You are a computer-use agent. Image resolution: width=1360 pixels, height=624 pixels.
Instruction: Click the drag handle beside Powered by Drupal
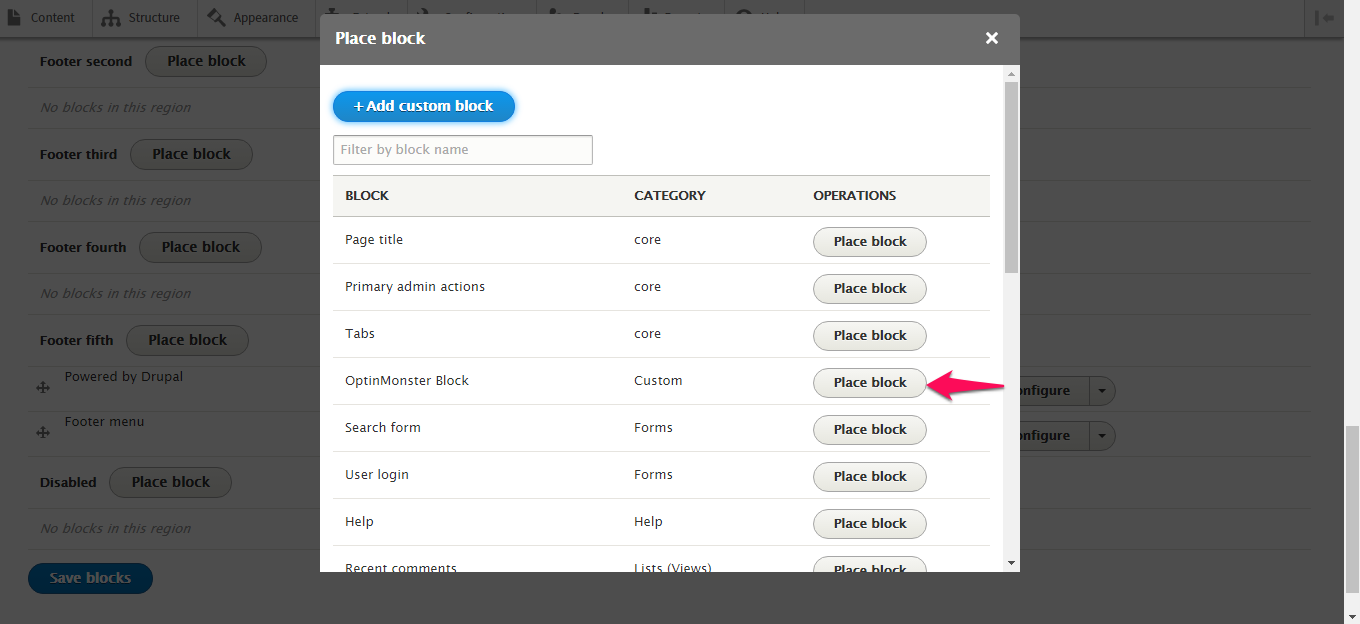[43, 388]
